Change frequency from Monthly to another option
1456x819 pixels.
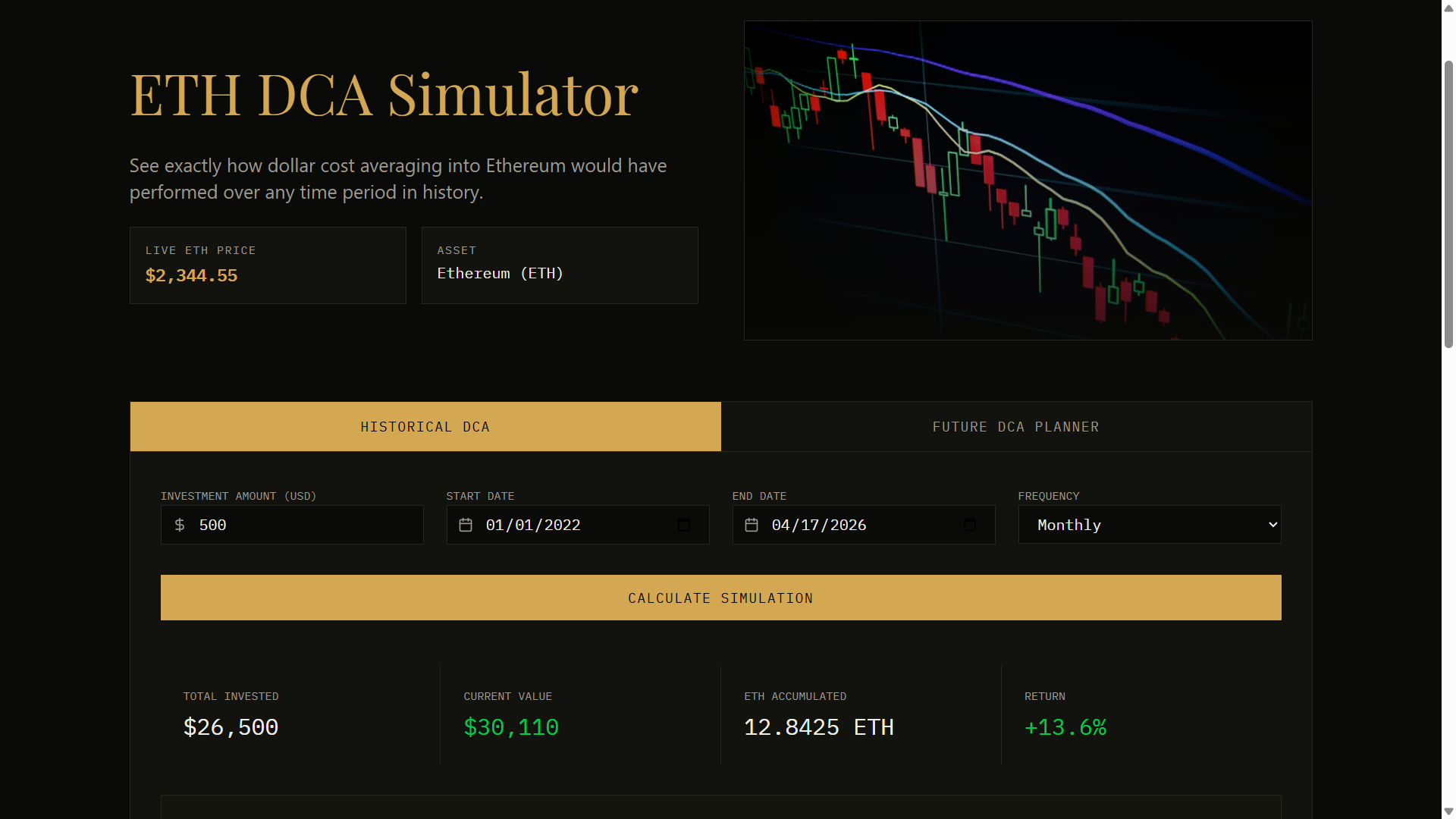pos(1149,524)
